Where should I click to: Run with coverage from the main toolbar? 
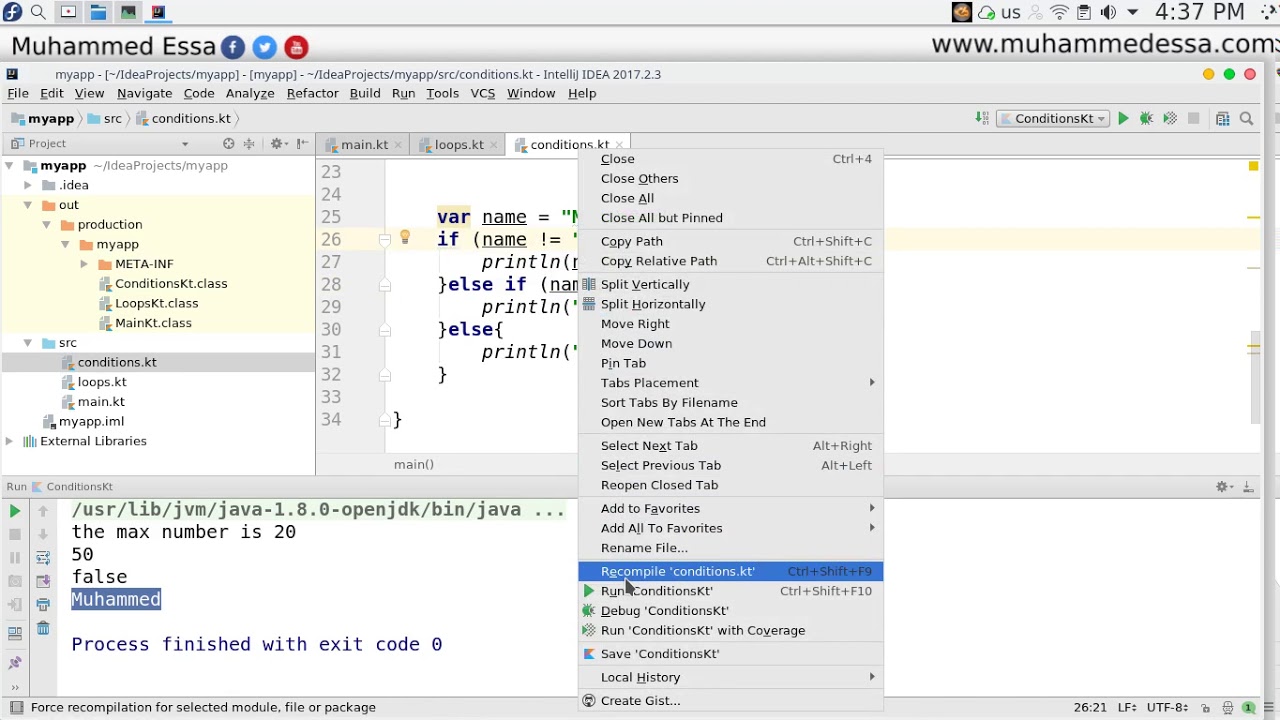pos(1170,119)
